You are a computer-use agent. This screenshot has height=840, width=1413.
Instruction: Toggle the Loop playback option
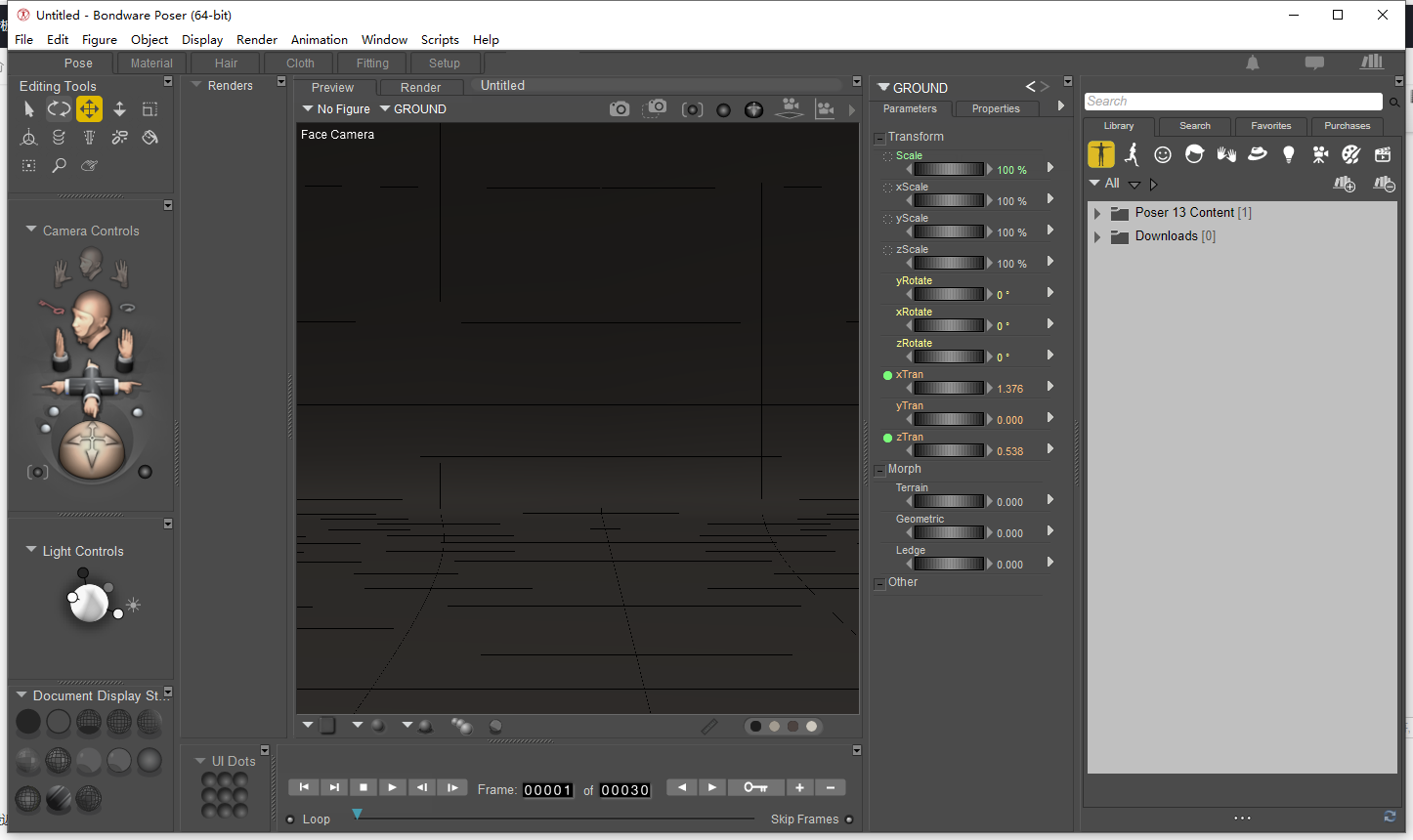coord(290,819)
